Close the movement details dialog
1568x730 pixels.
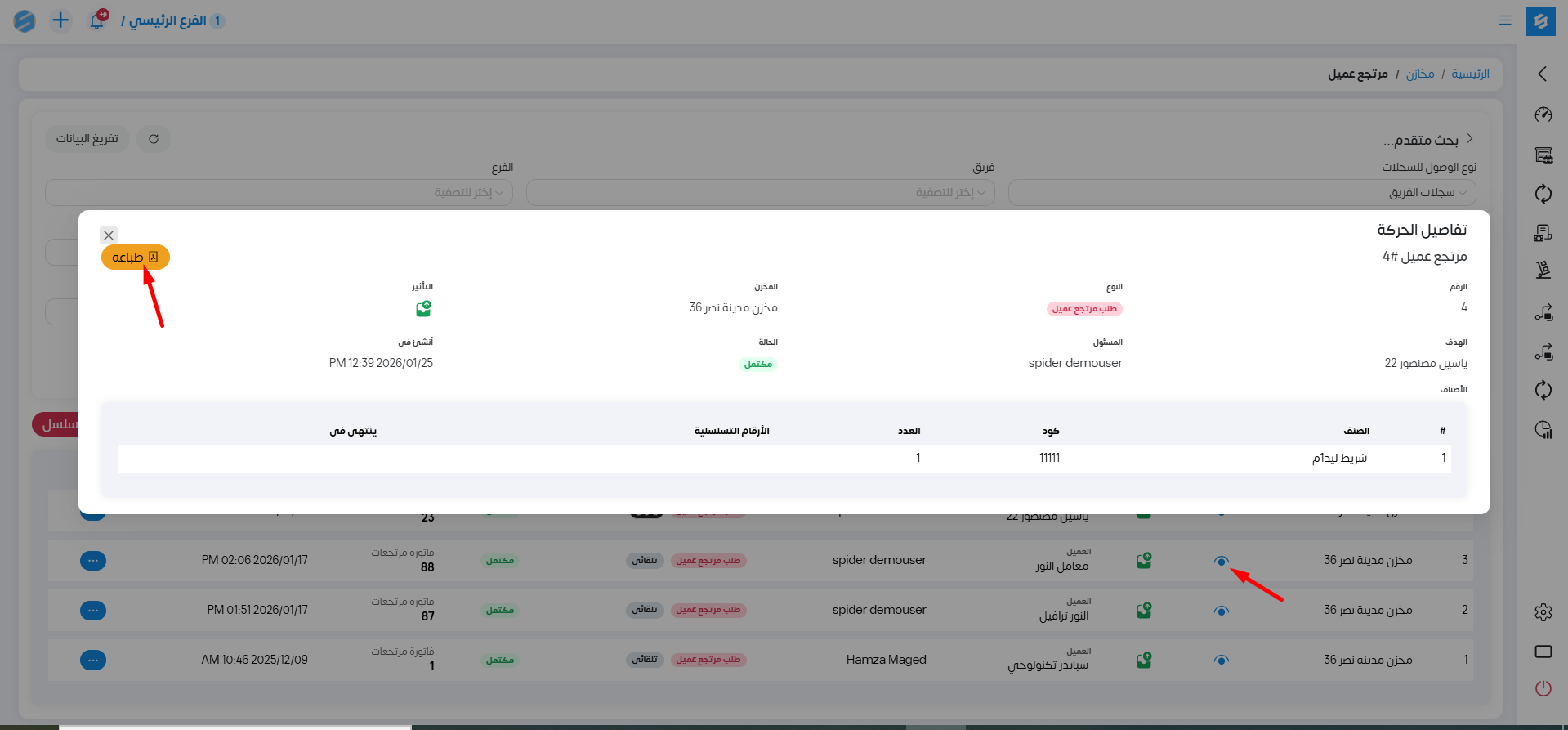coord(109,235)
